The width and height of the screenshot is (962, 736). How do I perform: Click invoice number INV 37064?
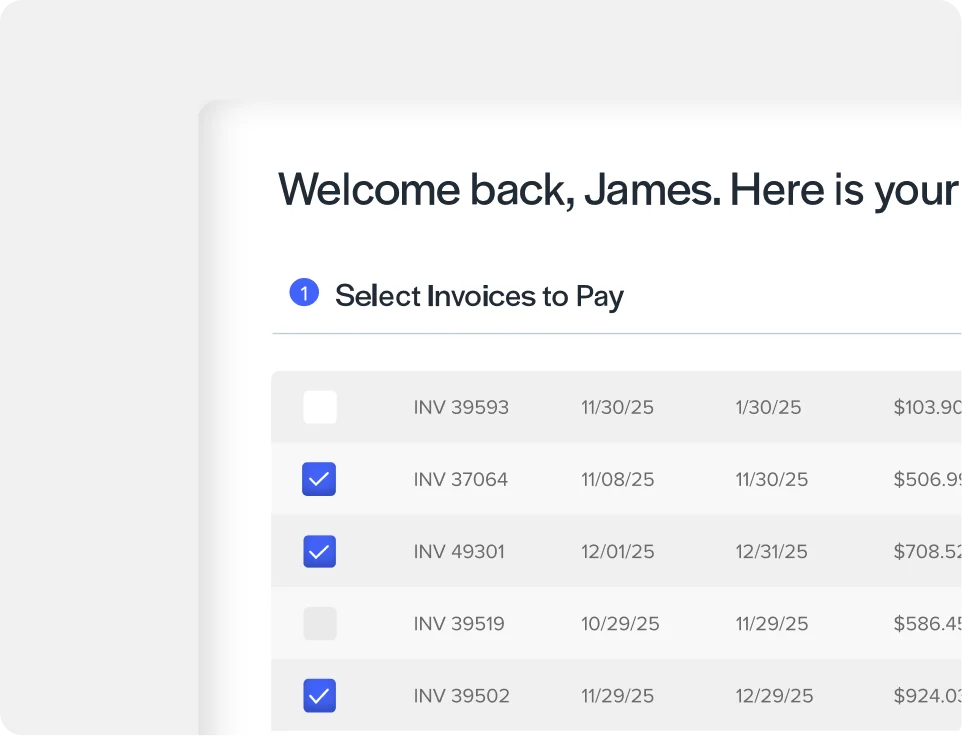[461, 479]
